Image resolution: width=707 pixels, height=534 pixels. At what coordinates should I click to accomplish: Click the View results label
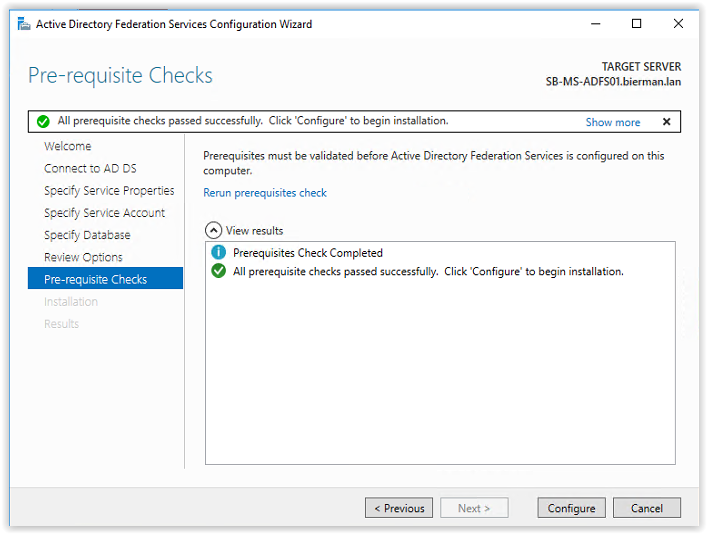254,230
